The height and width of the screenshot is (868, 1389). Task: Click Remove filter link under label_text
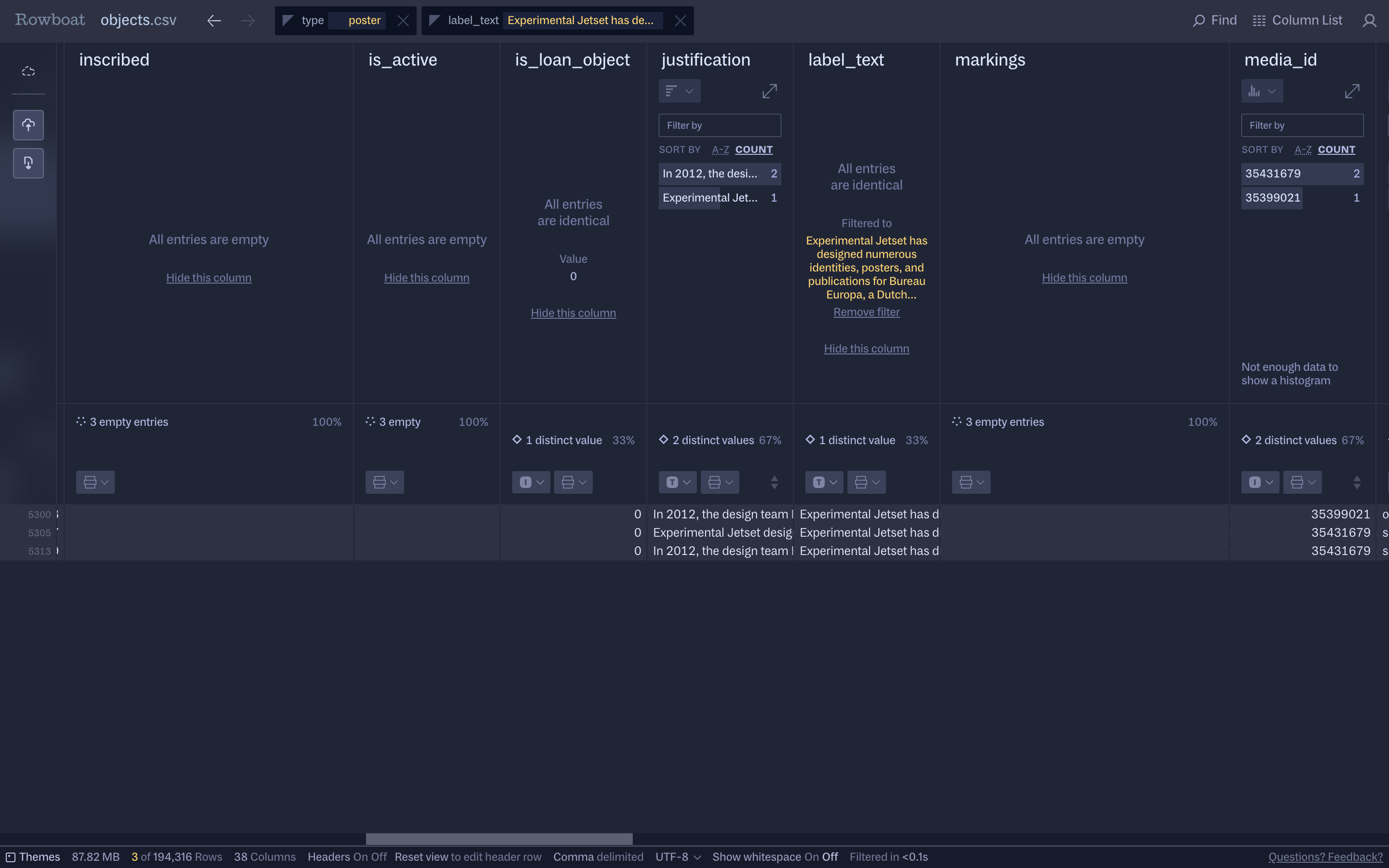[x=866, y=312]
